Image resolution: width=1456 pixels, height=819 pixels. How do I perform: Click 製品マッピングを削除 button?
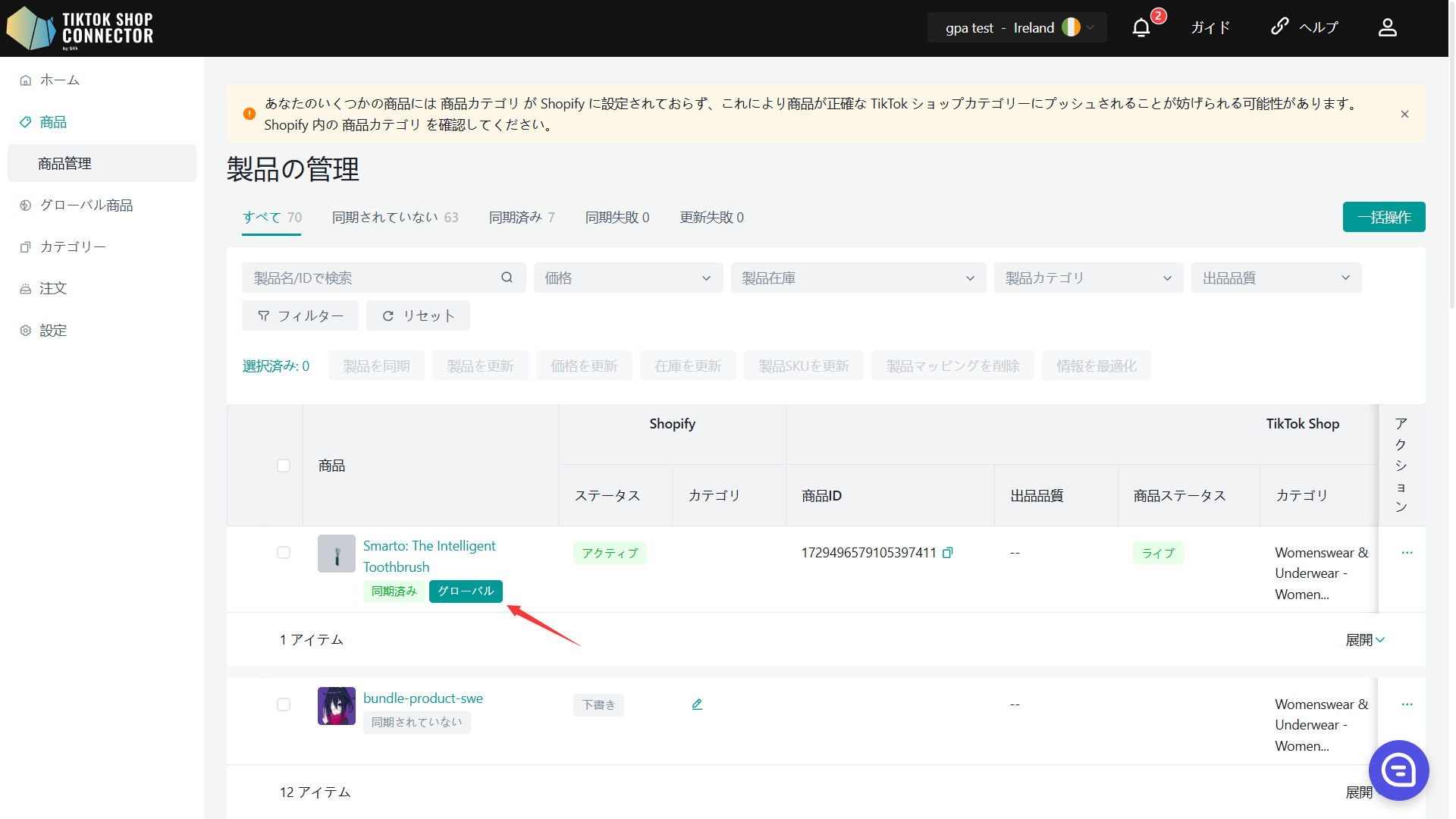point(952,366)
